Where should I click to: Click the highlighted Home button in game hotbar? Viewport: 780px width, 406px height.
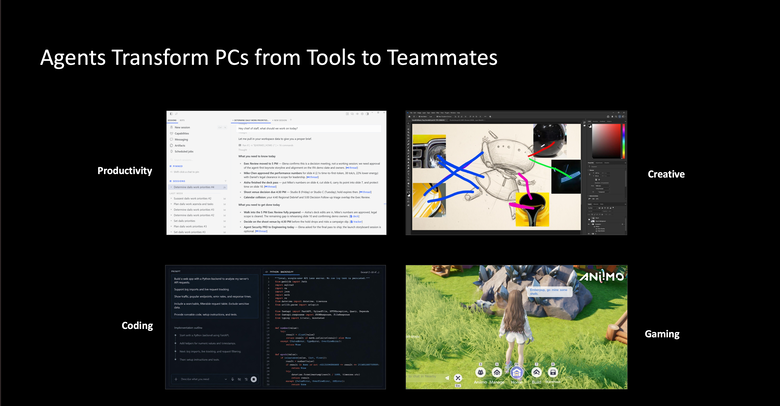point(517,374)
